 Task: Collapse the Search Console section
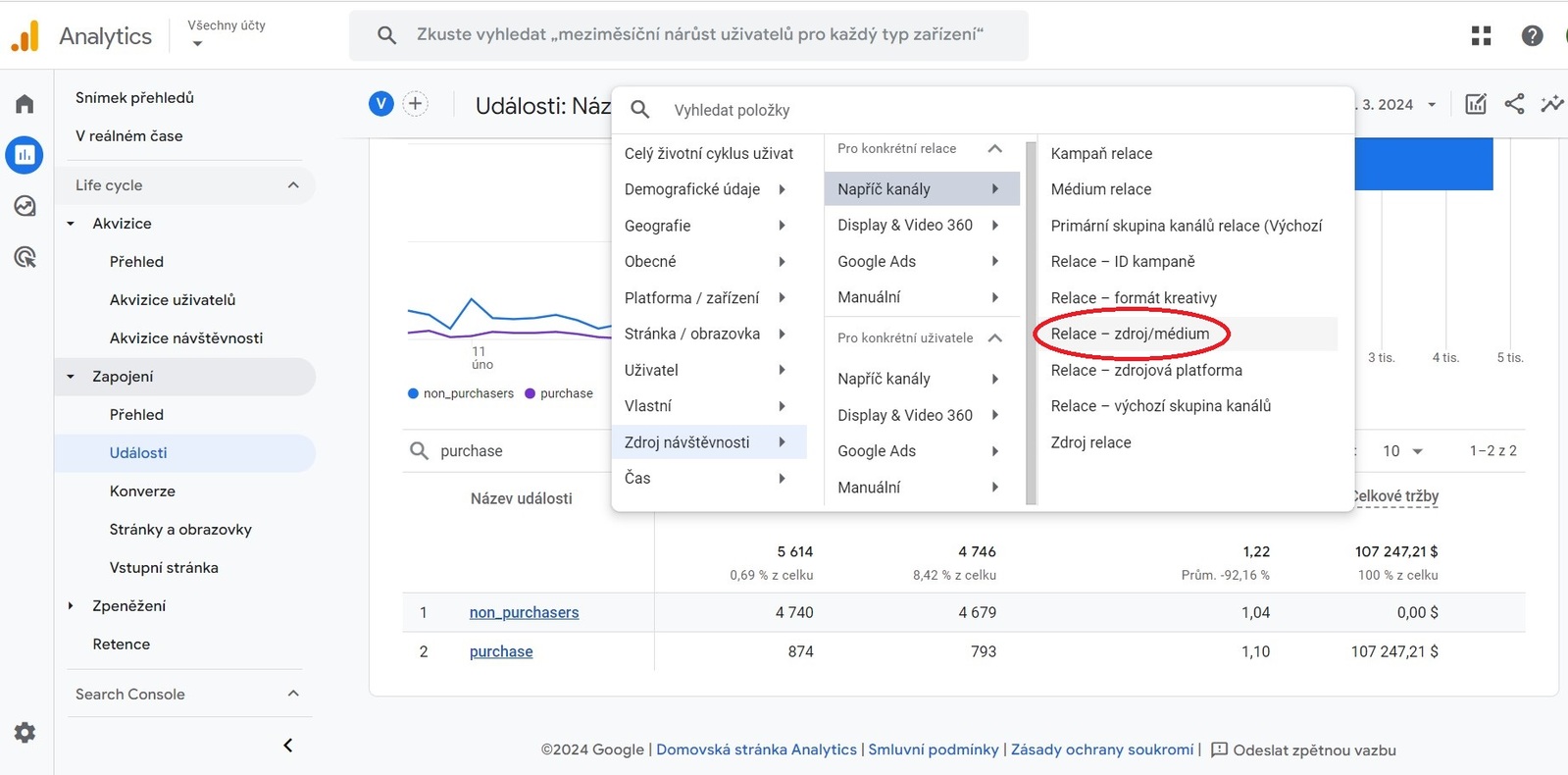(293, 694)
